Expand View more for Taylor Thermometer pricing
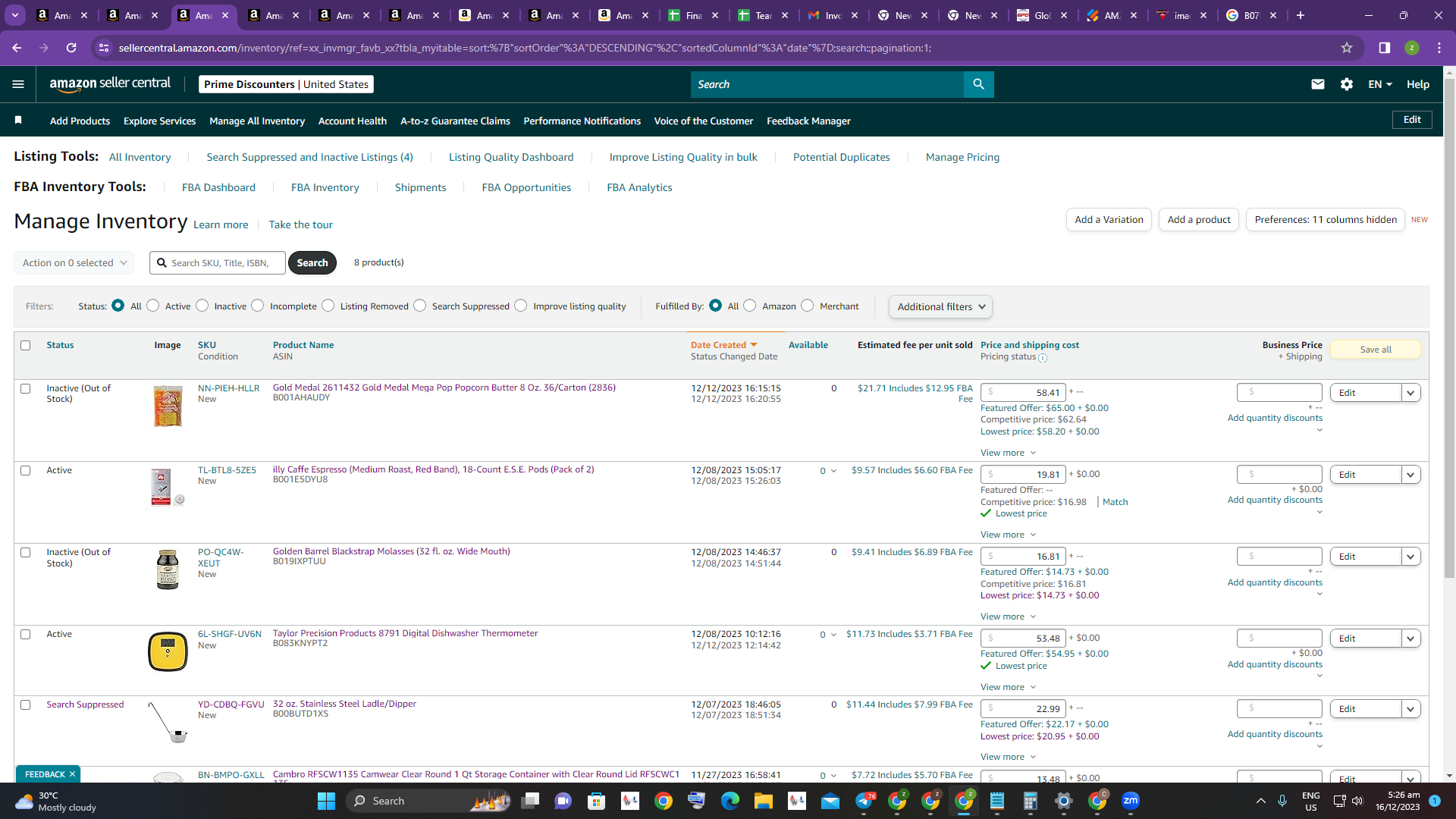This screenshot has width=1456, height=819. tap(1008, 687)
